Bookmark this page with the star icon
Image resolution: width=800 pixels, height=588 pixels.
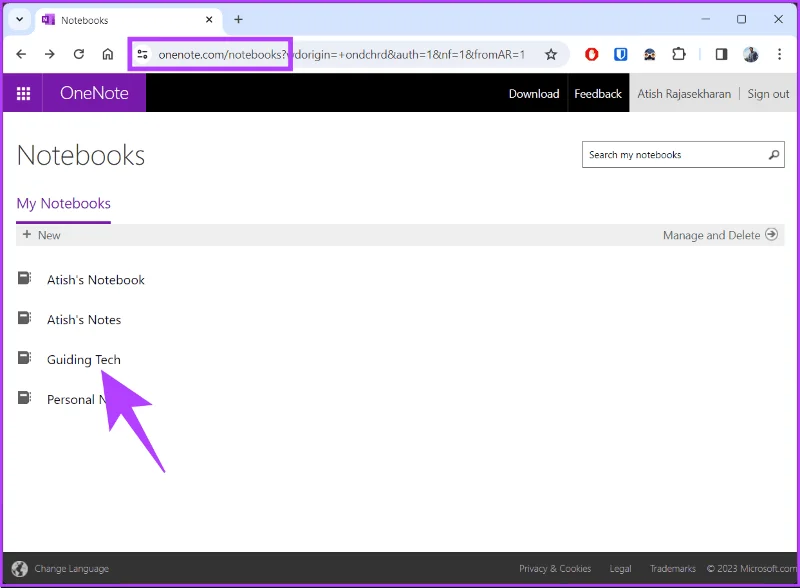point(551,55)
